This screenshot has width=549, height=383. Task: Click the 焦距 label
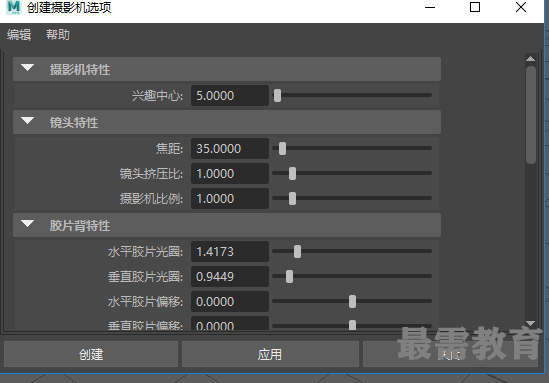[x=169, y=148]
